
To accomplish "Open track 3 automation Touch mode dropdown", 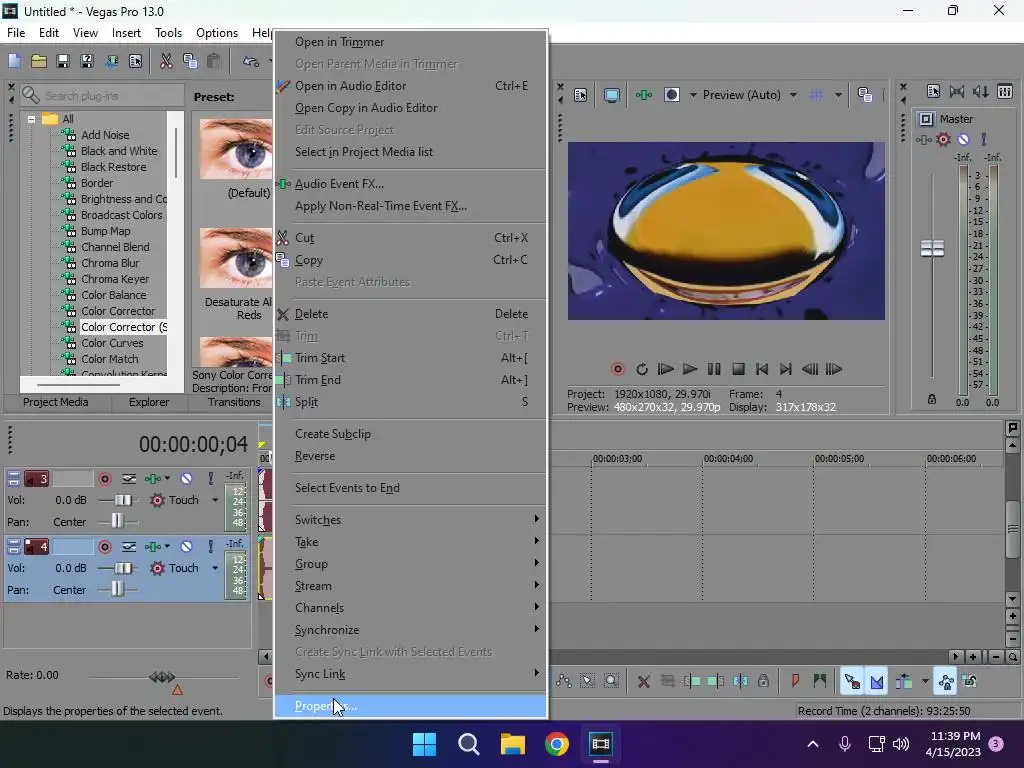I will point(215,500).
